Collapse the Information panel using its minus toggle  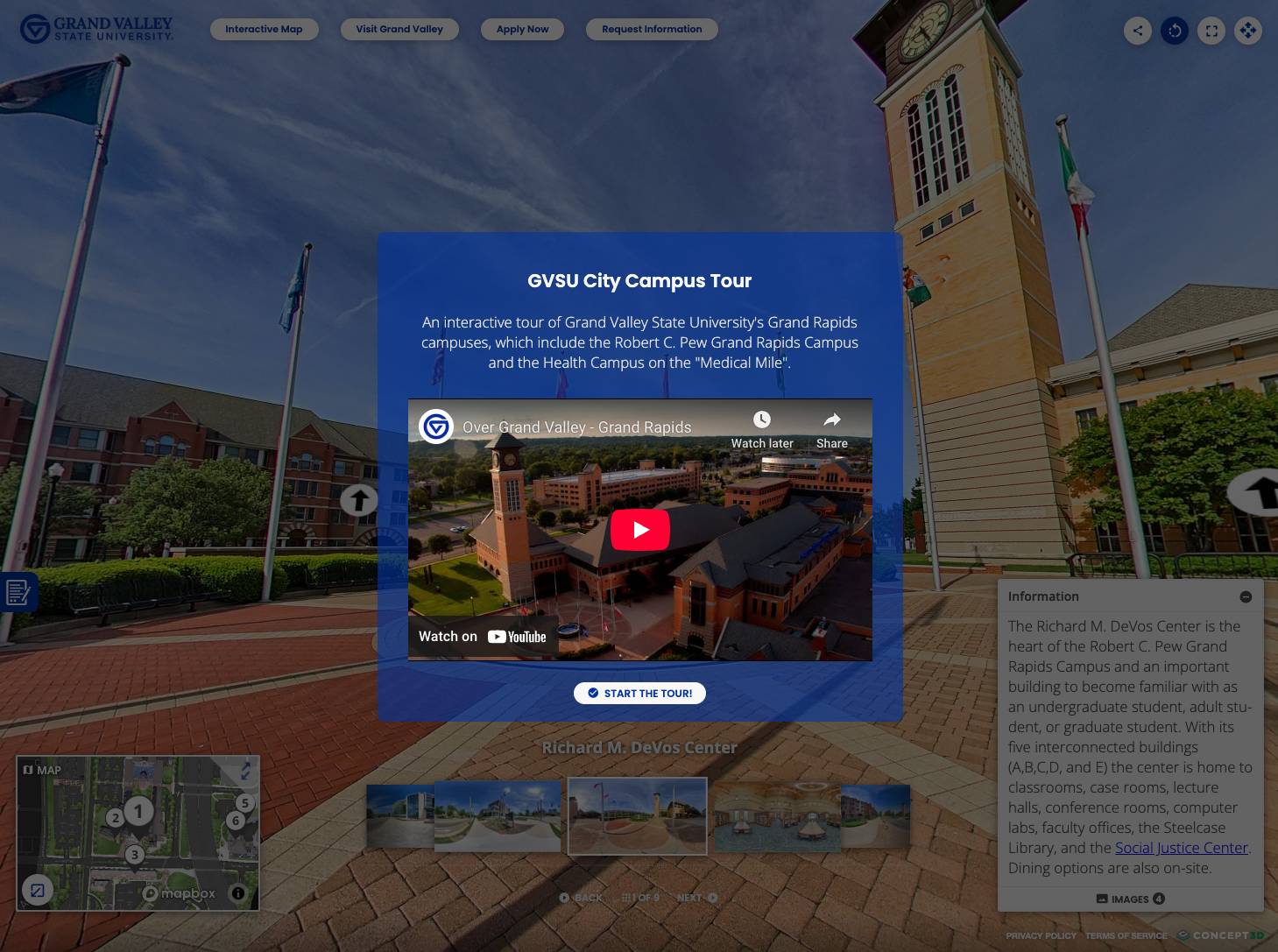point(1246,596)
